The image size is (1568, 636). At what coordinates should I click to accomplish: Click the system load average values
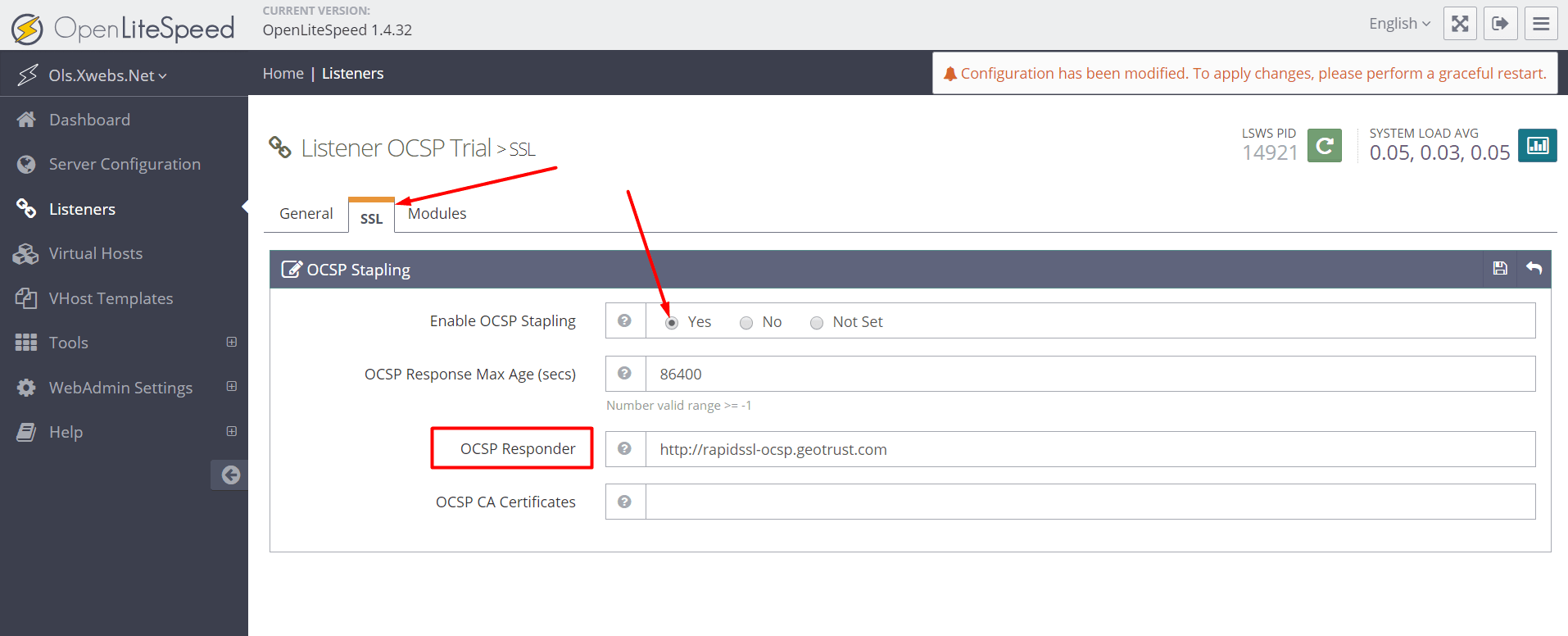pyautogui.click(x=1439, y=152)
